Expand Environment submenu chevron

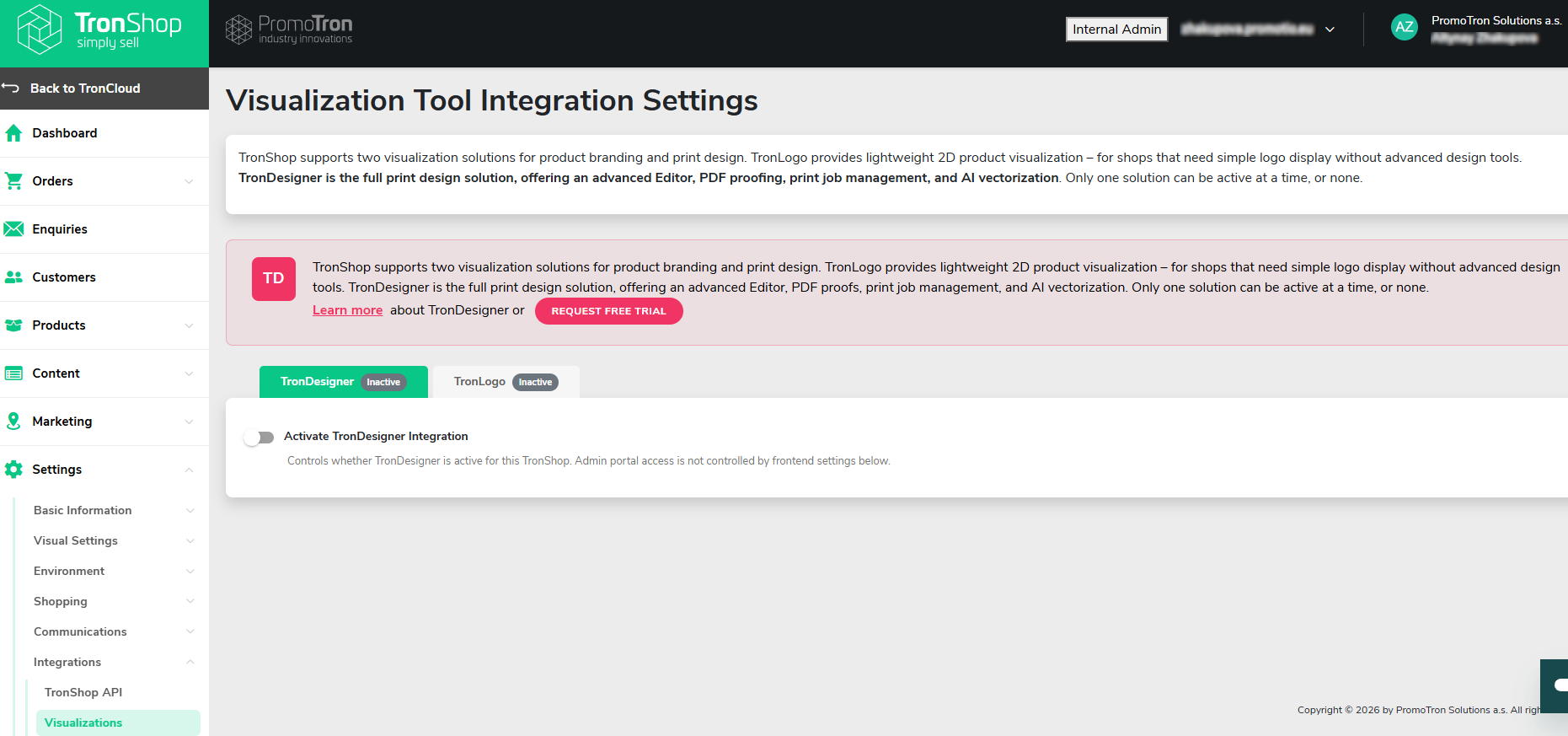point(190,571)
